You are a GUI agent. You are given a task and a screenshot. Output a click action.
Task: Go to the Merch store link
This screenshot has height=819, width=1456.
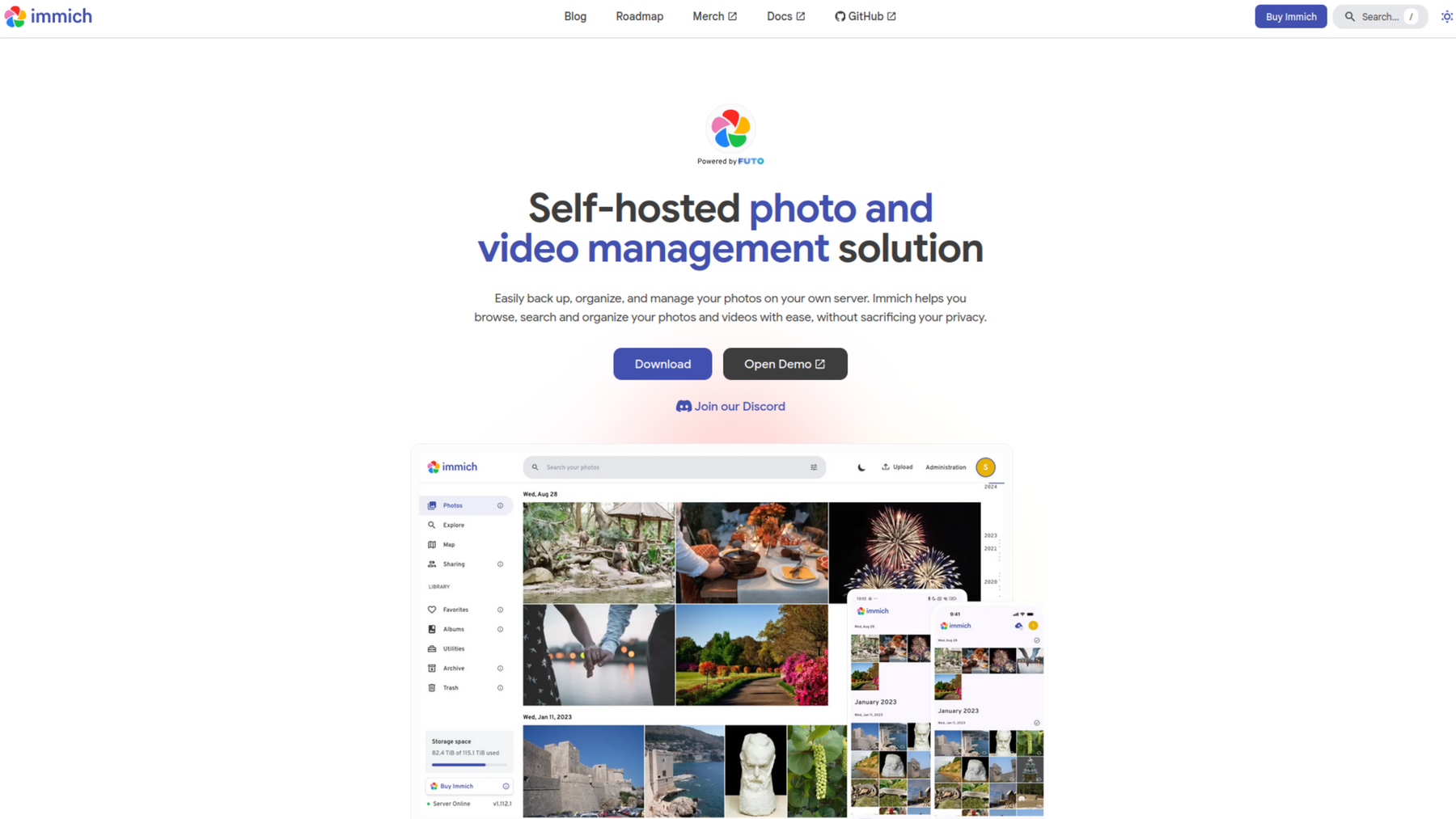click(x=714, y=16)
